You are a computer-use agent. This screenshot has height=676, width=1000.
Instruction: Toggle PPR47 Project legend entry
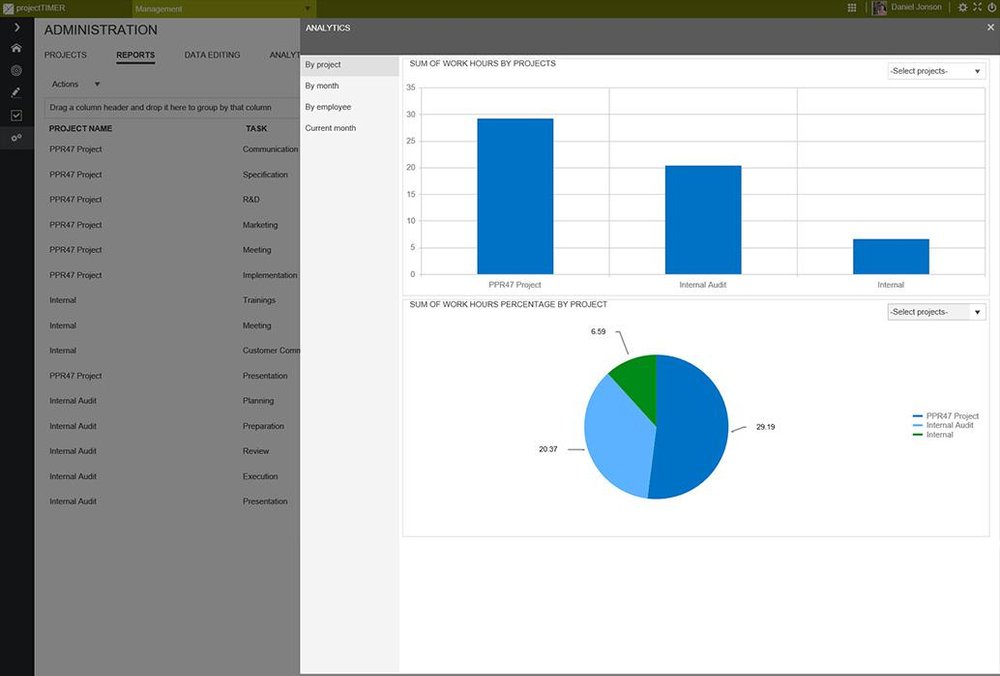946,416
